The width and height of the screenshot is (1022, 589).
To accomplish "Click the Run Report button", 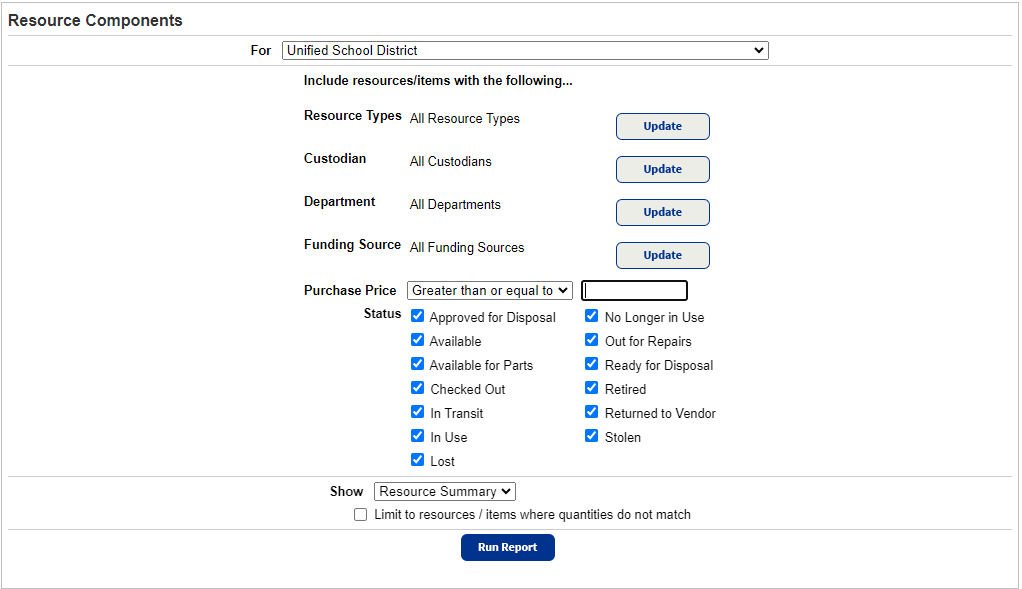I will click(x=507, y=547).
